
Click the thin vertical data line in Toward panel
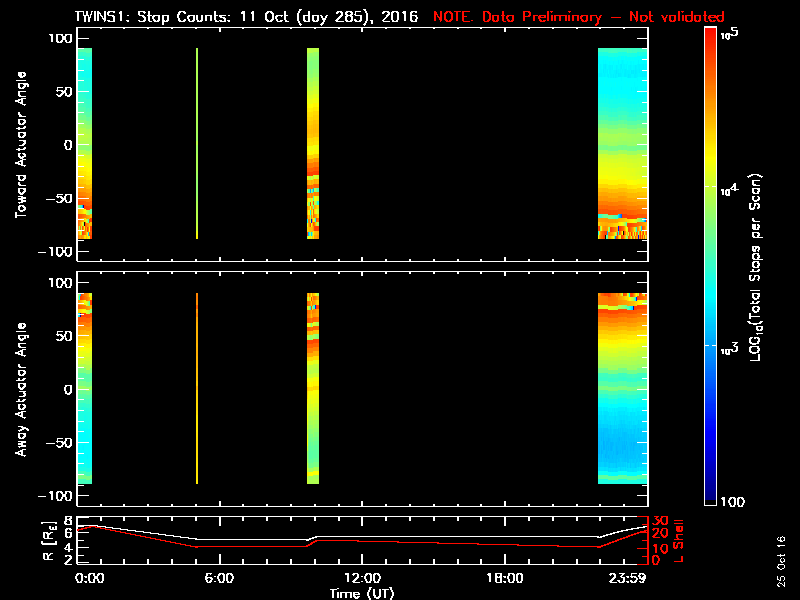(197, 143)
